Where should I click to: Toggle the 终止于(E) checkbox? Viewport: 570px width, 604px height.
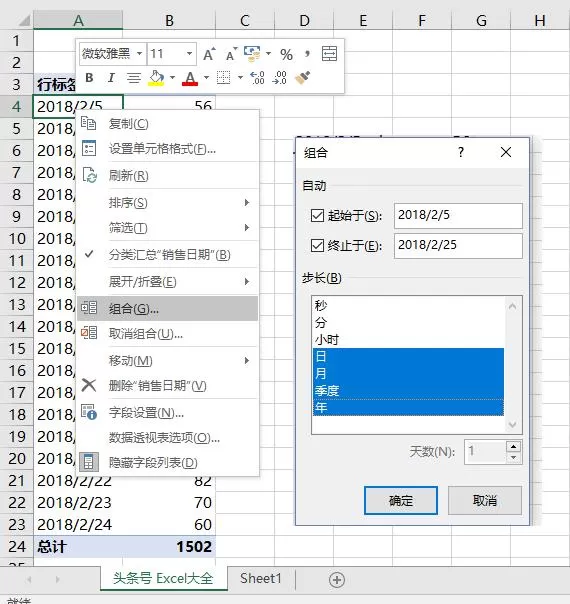click(x=317, y=245)
